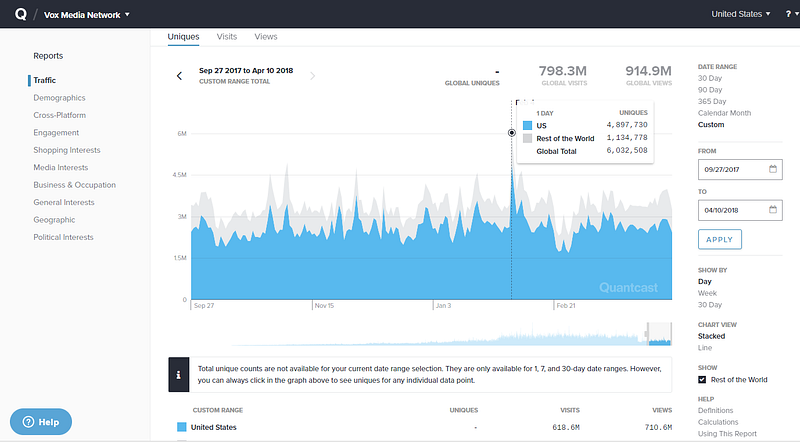
Task: Open the TO date calendar icon
Action: (772, 209)
